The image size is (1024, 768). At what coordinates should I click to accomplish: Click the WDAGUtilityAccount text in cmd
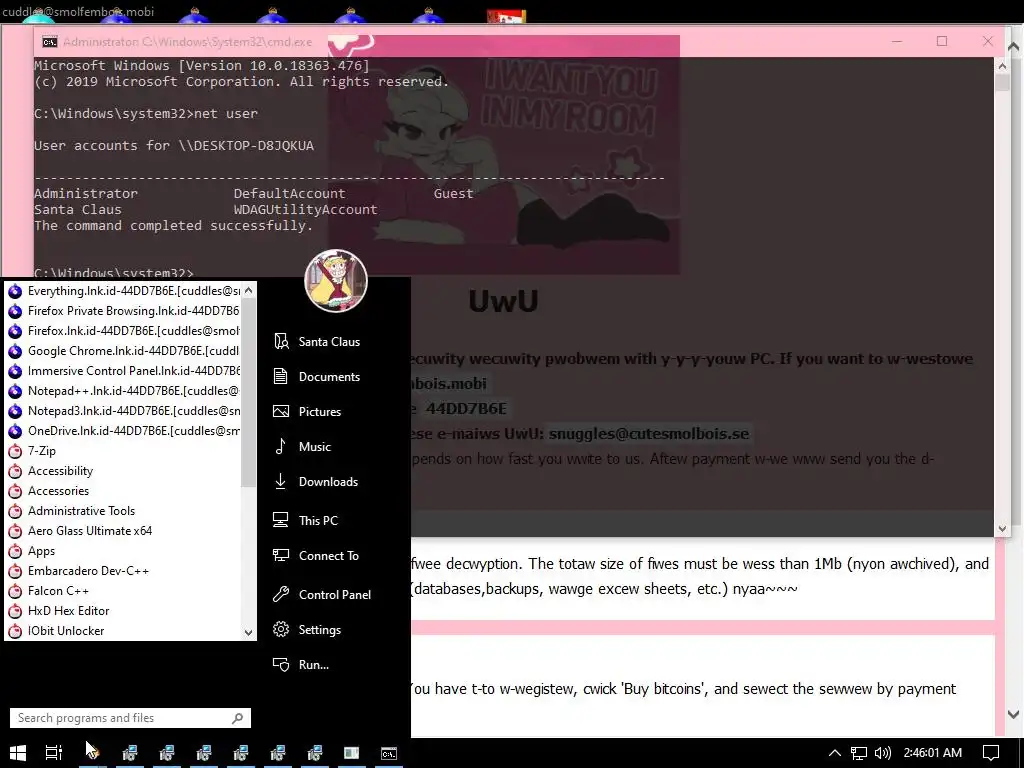click(306, 210)
